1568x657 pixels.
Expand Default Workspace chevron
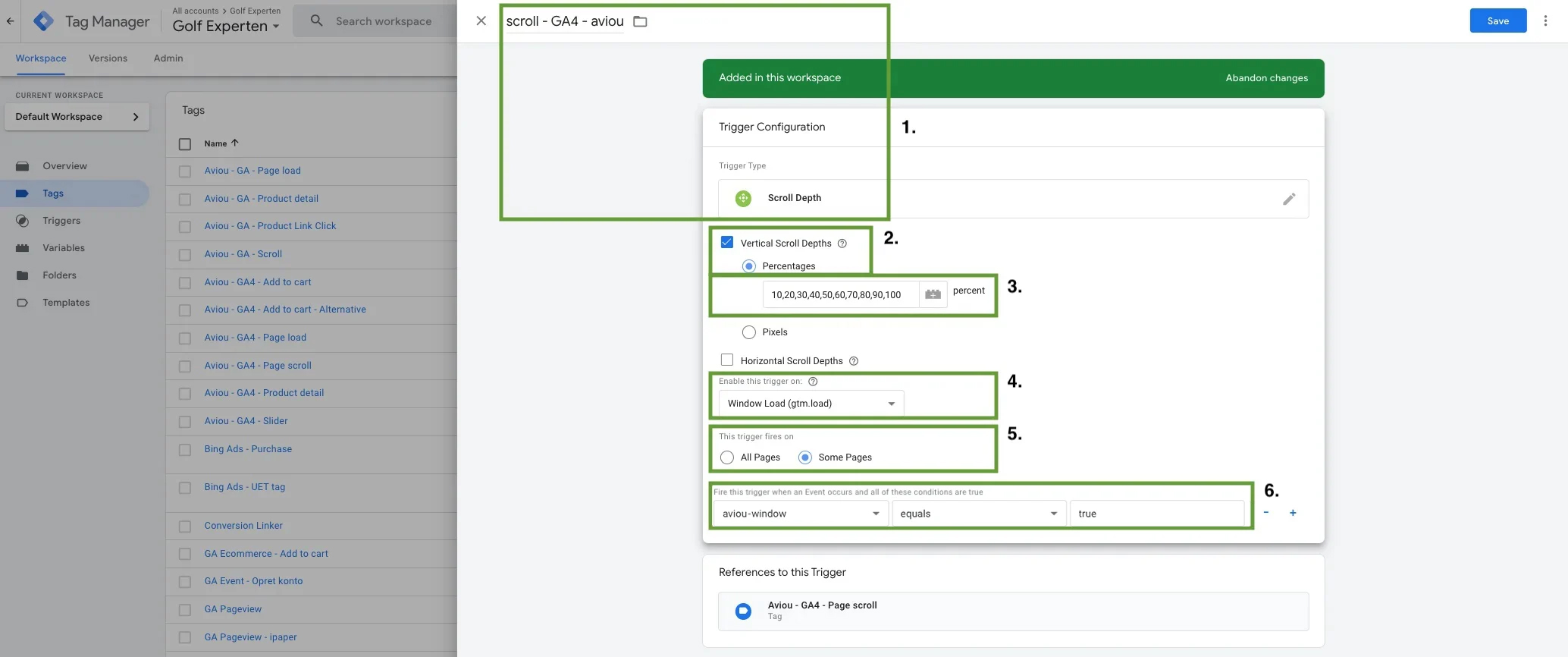click(136, 117)
